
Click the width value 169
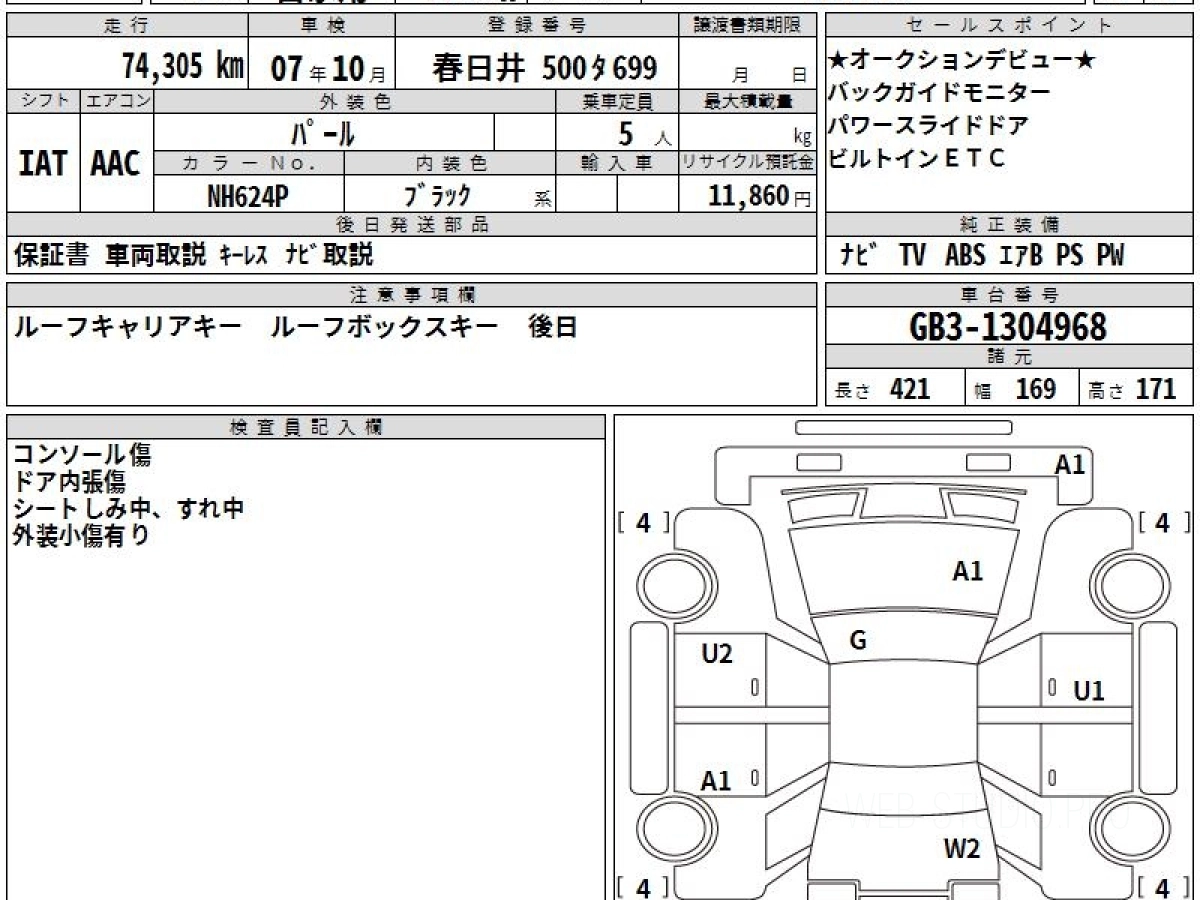tap(1036, 390)
